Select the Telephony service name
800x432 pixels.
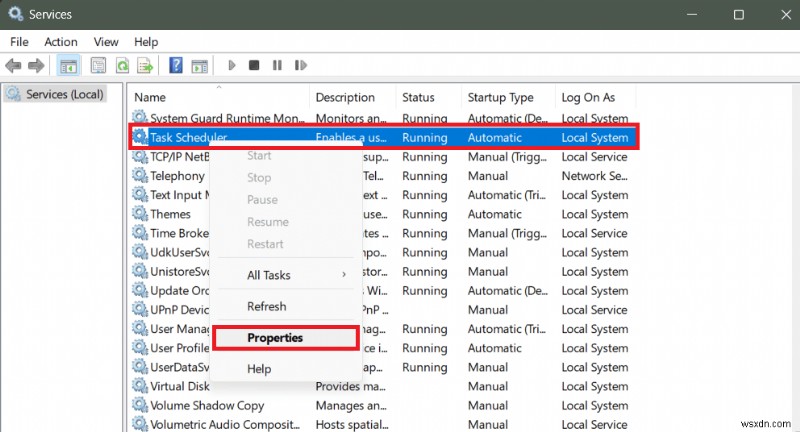coord(177,176)
